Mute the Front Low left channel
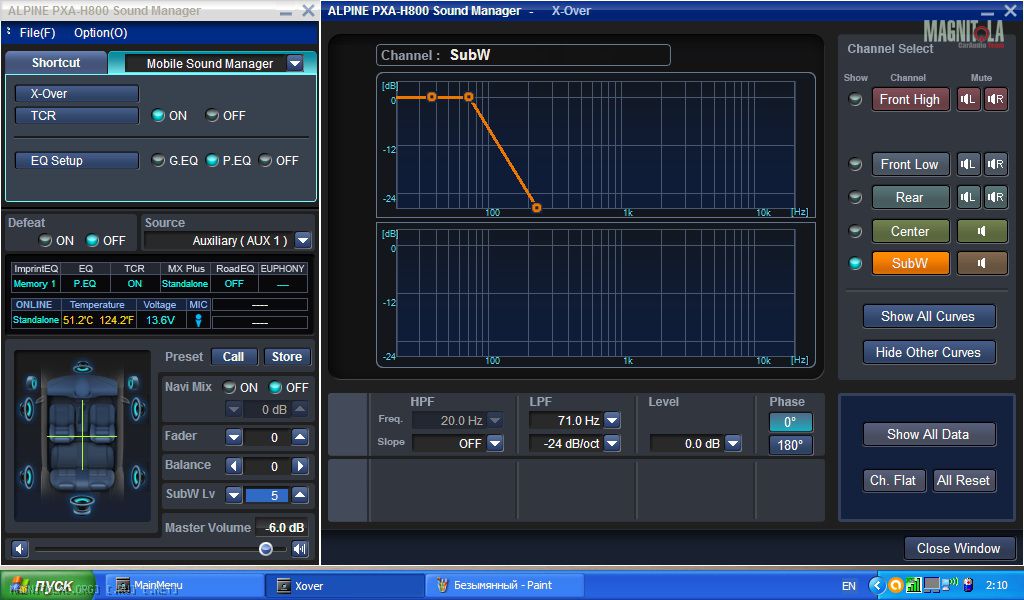This screenshot has width=1024, height=600. (x=968, y=164)
